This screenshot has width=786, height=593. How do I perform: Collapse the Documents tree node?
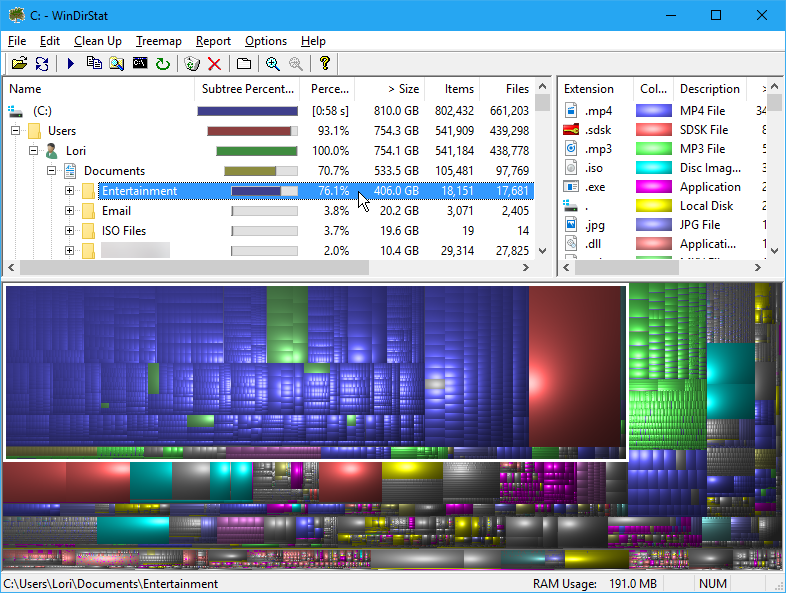[51, 171]
